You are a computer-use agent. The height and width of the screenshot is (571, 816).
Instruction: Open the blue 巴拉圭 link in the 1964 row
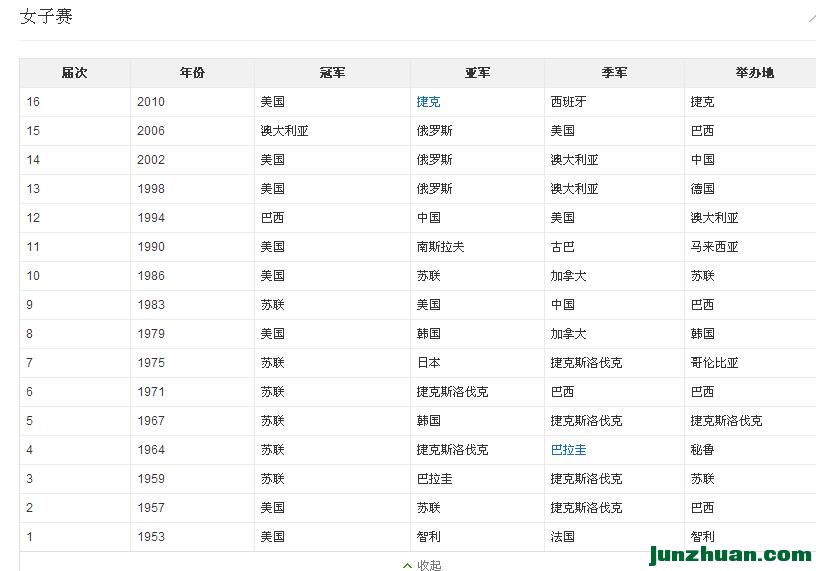(x=568, y=450)
